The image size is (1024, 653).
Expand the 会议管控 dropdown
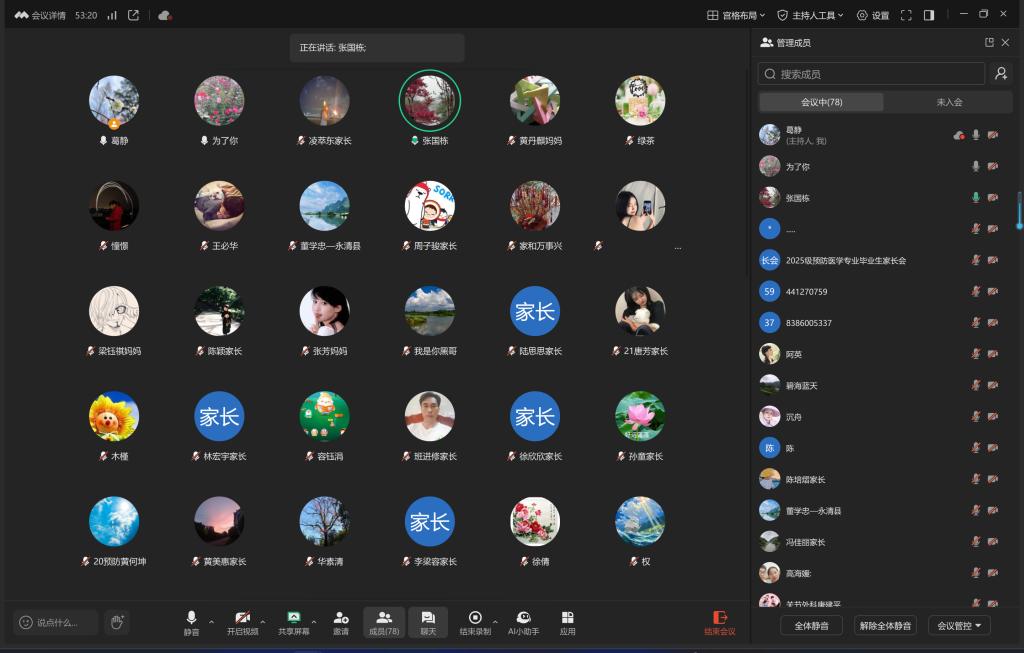point(959,625)
